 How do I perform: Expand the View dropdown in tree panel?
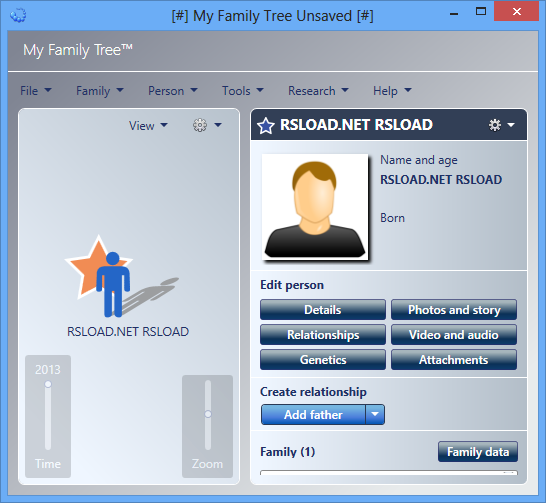148,126
